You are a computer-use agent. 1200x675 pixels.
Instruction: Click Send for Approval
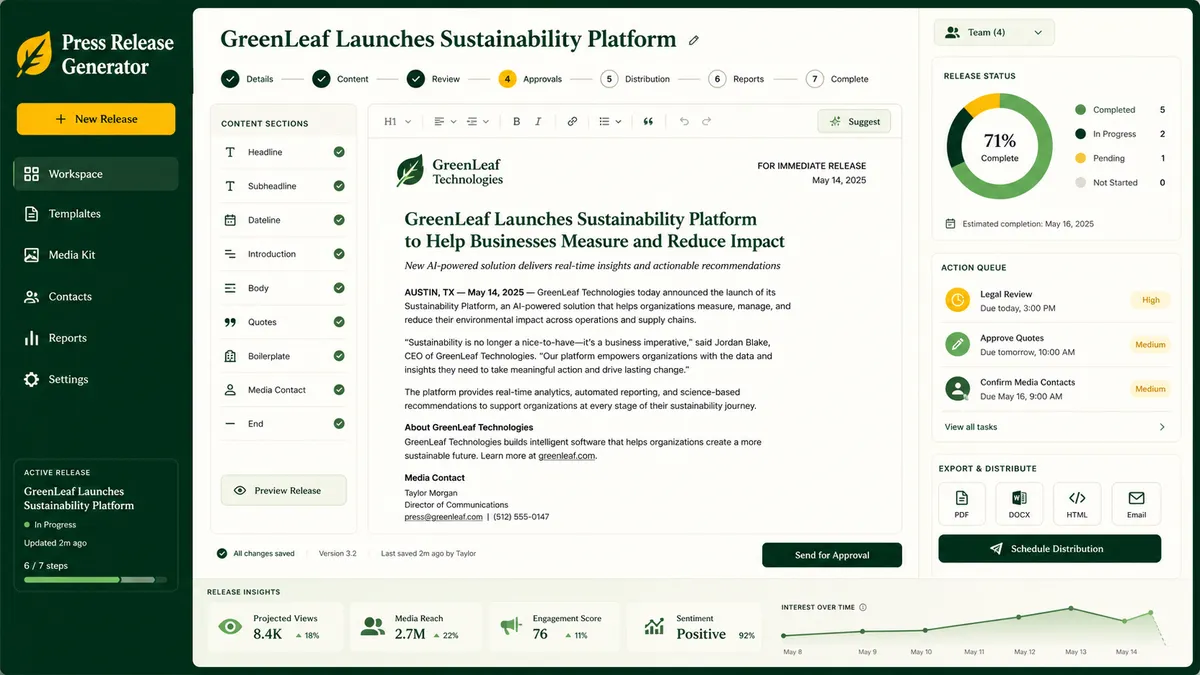pyautogui.click(x=832, y=555)
